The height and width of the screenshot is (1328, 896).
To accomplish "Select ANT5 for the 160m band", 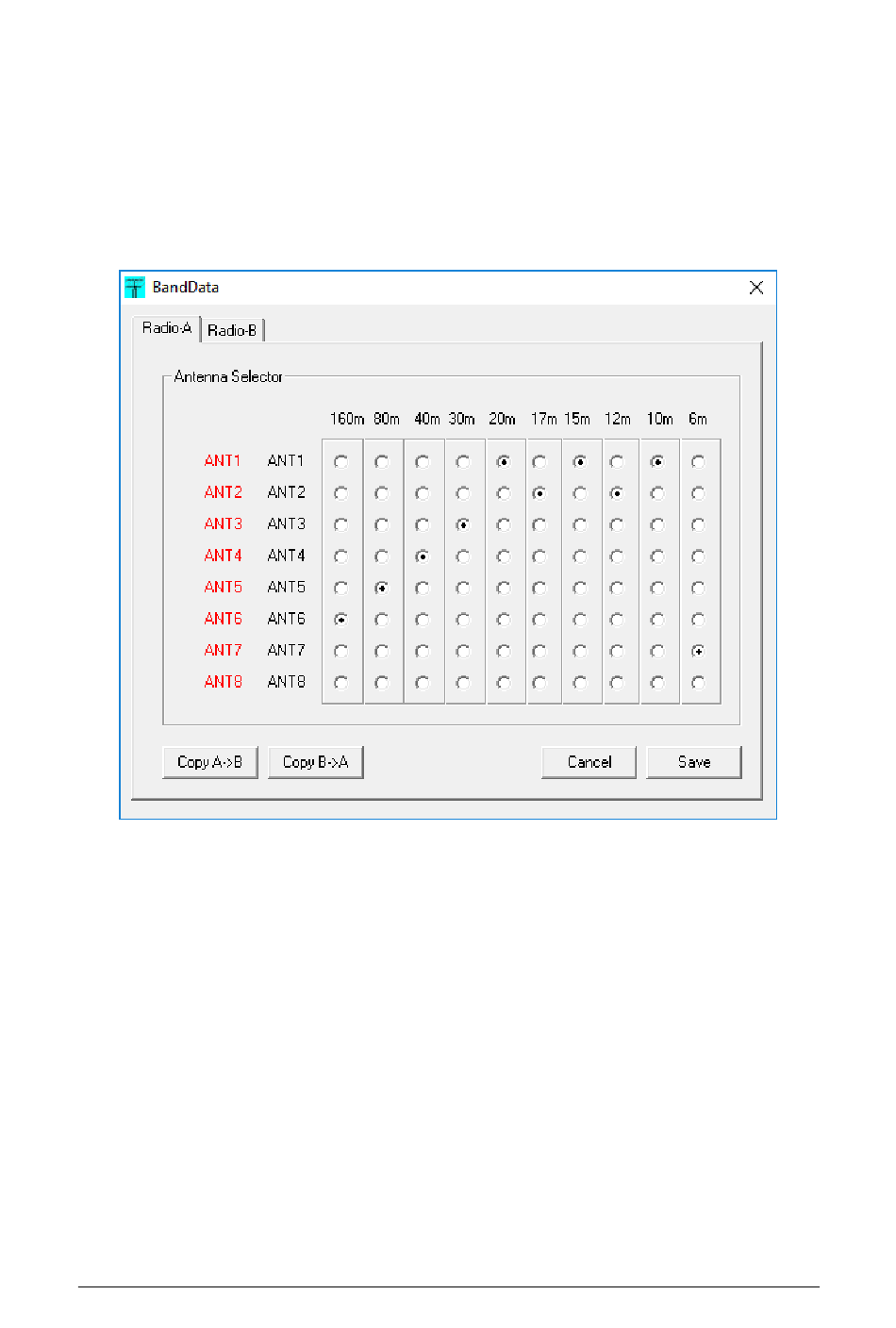I will [x=341, y=588].
